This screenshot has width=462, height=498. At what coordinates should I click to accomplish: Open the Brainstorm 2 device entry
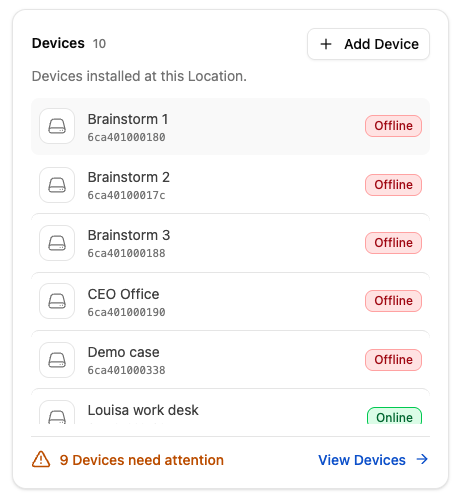click(230, 185)
